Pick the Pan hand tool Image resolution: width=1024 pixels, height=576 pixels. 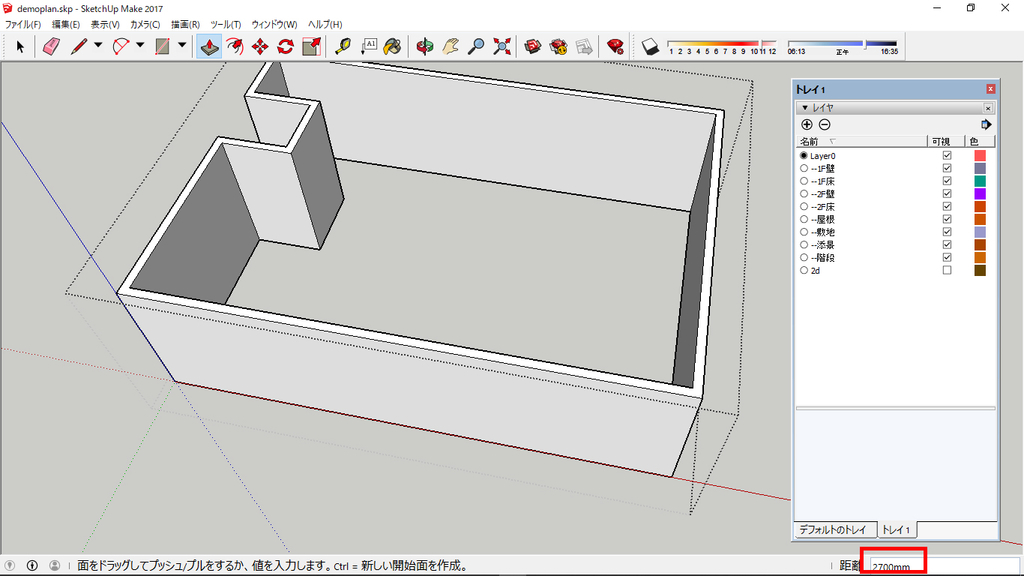451,46
